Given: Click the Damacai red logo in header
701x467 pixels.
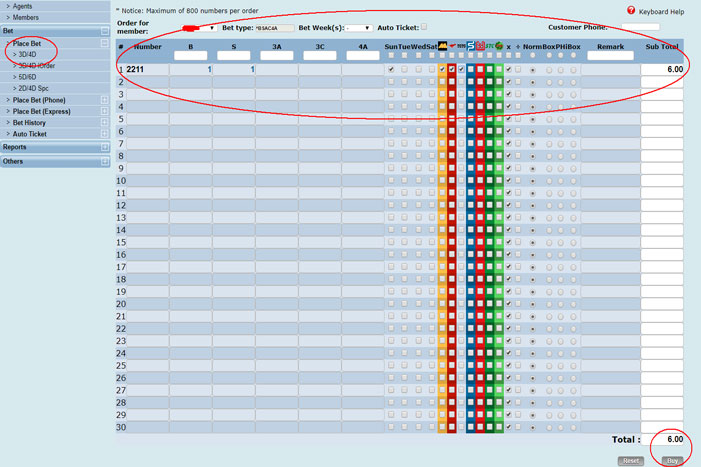Looking at the screenshot, I should (452, 46).
